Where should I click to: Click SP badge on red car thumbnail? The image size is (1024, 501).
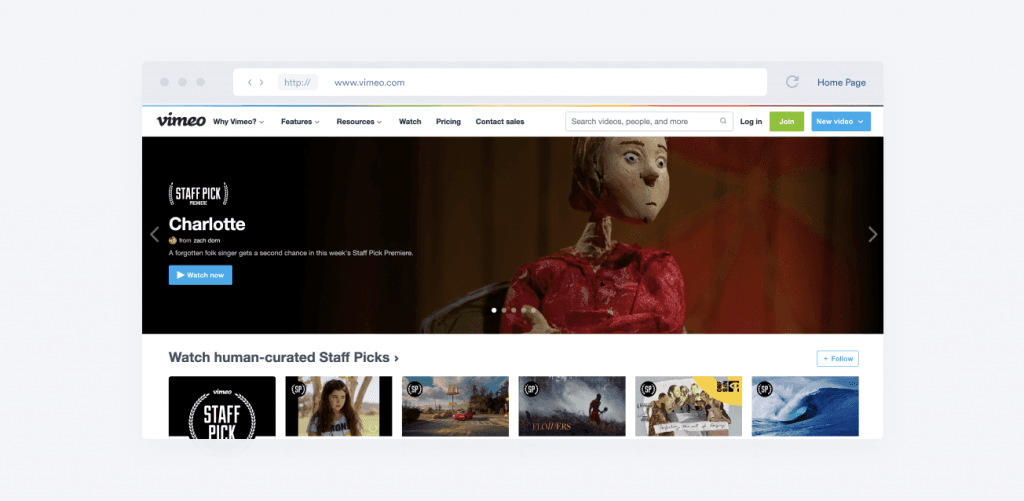click(x=414, y=389)
